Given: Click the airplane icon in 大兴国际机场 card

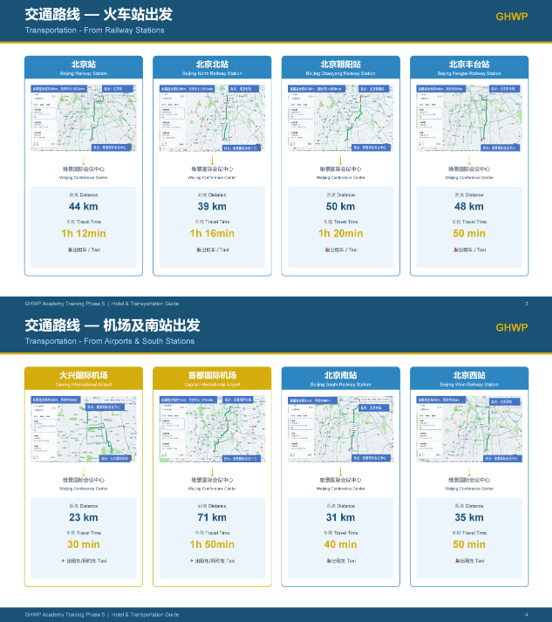Looking at the screenshot, I should tap(63, 561).
